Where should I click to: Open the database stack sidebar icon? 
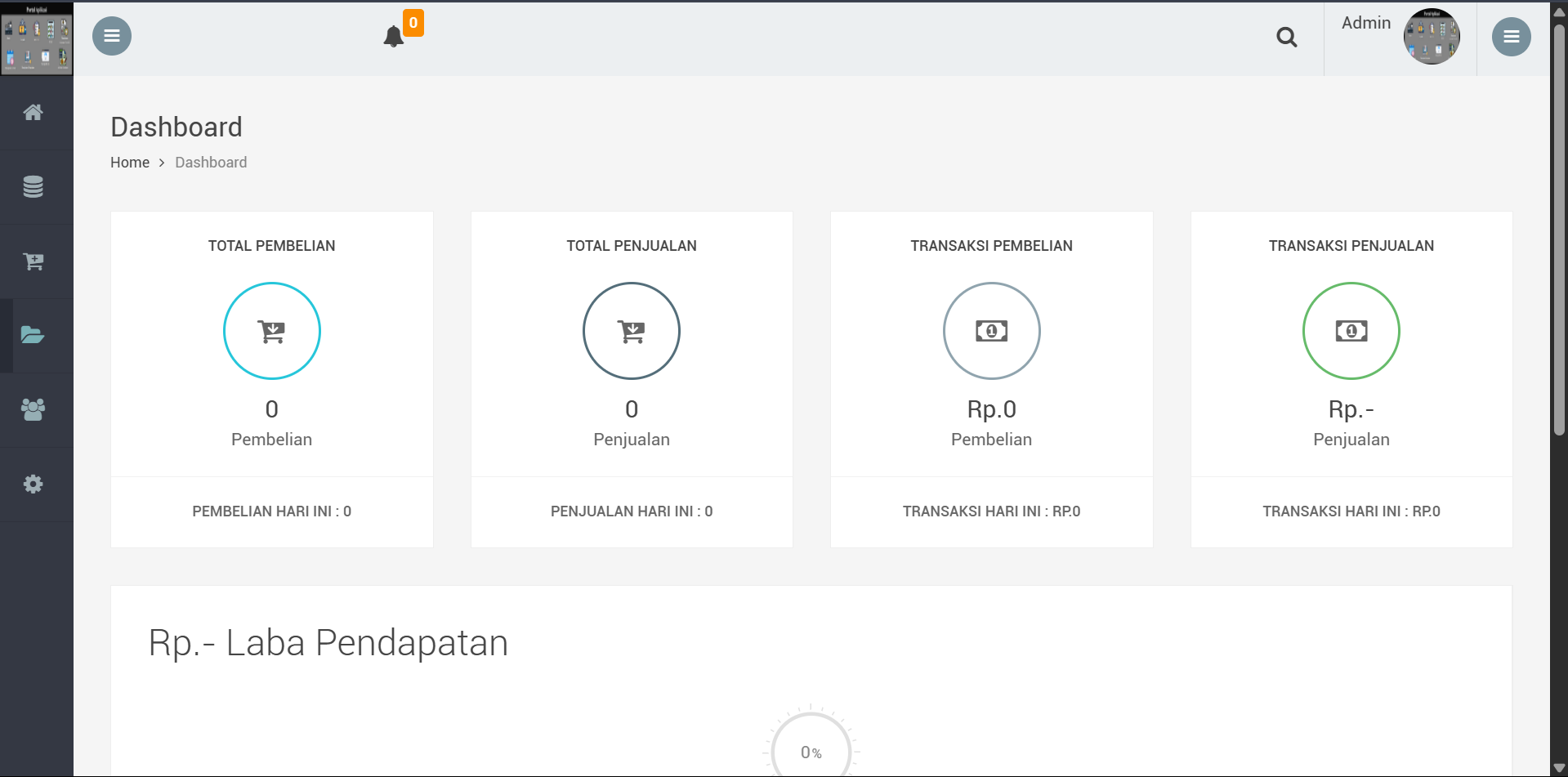click(x=33, y=187)
